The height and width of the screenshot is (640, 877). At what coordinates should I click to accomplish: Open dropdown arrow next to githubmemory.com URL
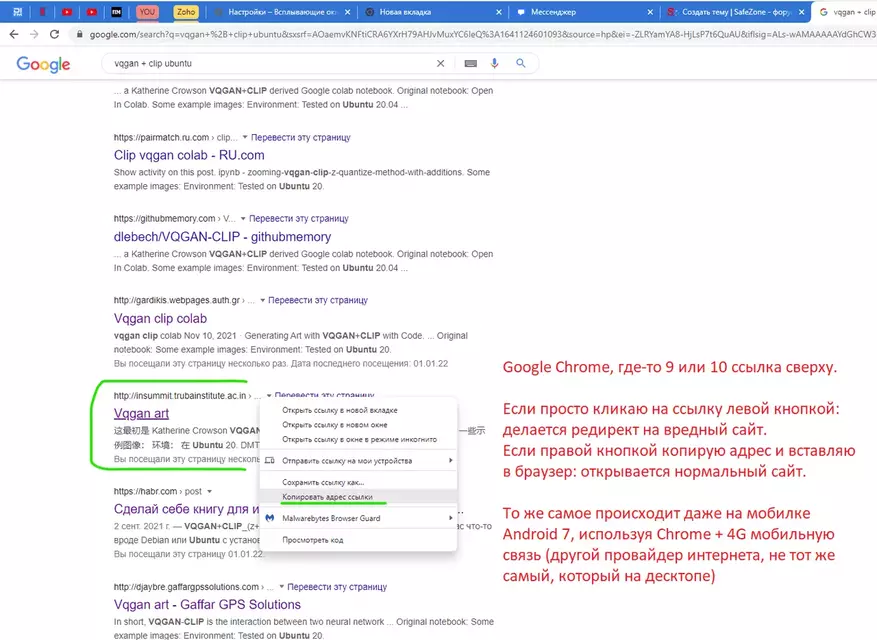coord(243,219)
